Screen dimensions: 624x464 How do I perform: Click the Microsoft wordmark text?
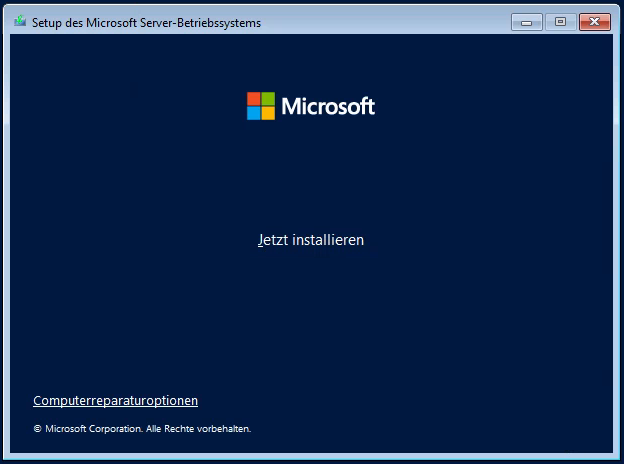[x=328, y=106]
